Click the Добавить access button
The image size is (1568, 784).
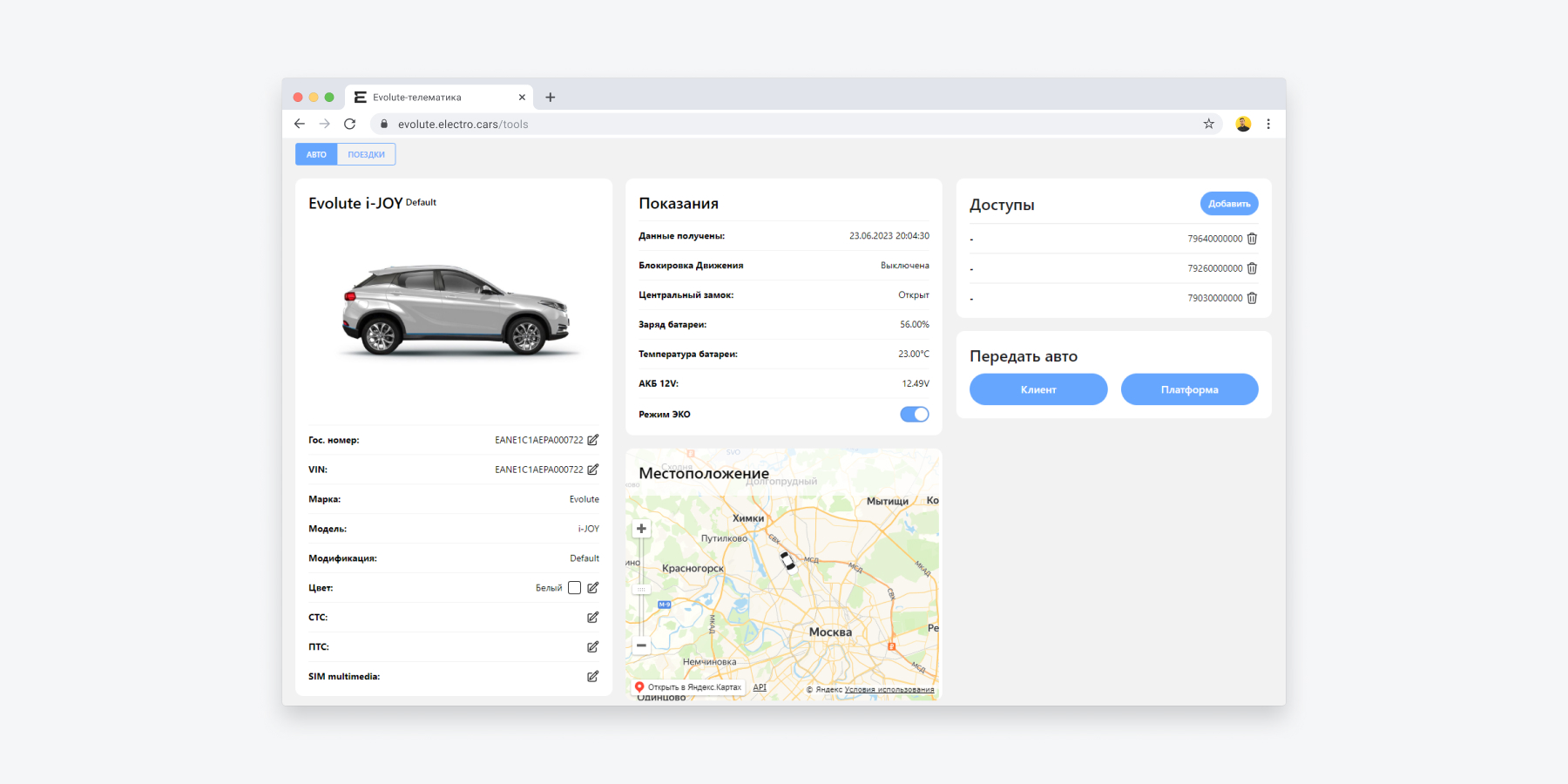1229,204
